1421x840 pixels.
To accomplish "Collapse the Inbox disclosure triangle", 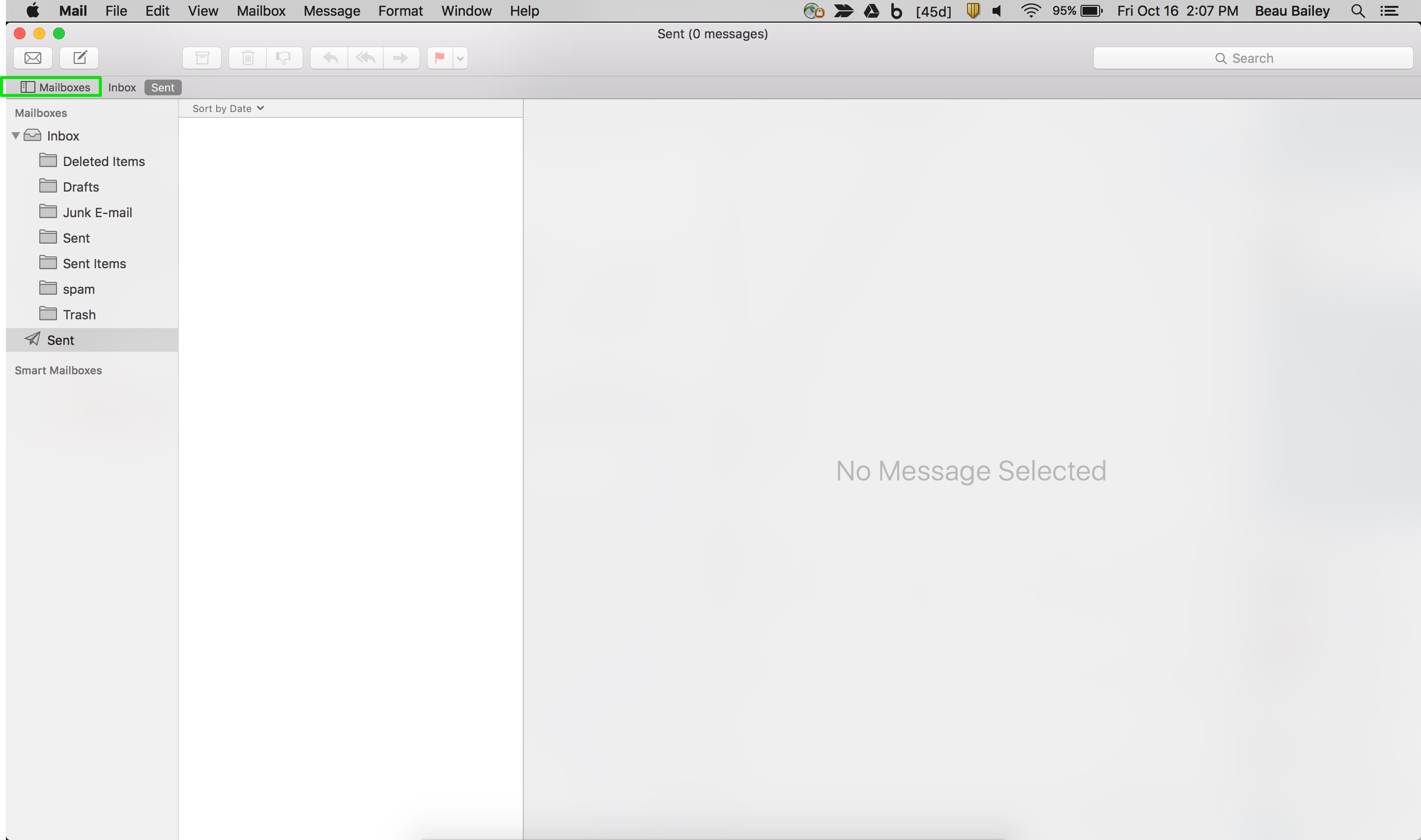I will (16, 136).
